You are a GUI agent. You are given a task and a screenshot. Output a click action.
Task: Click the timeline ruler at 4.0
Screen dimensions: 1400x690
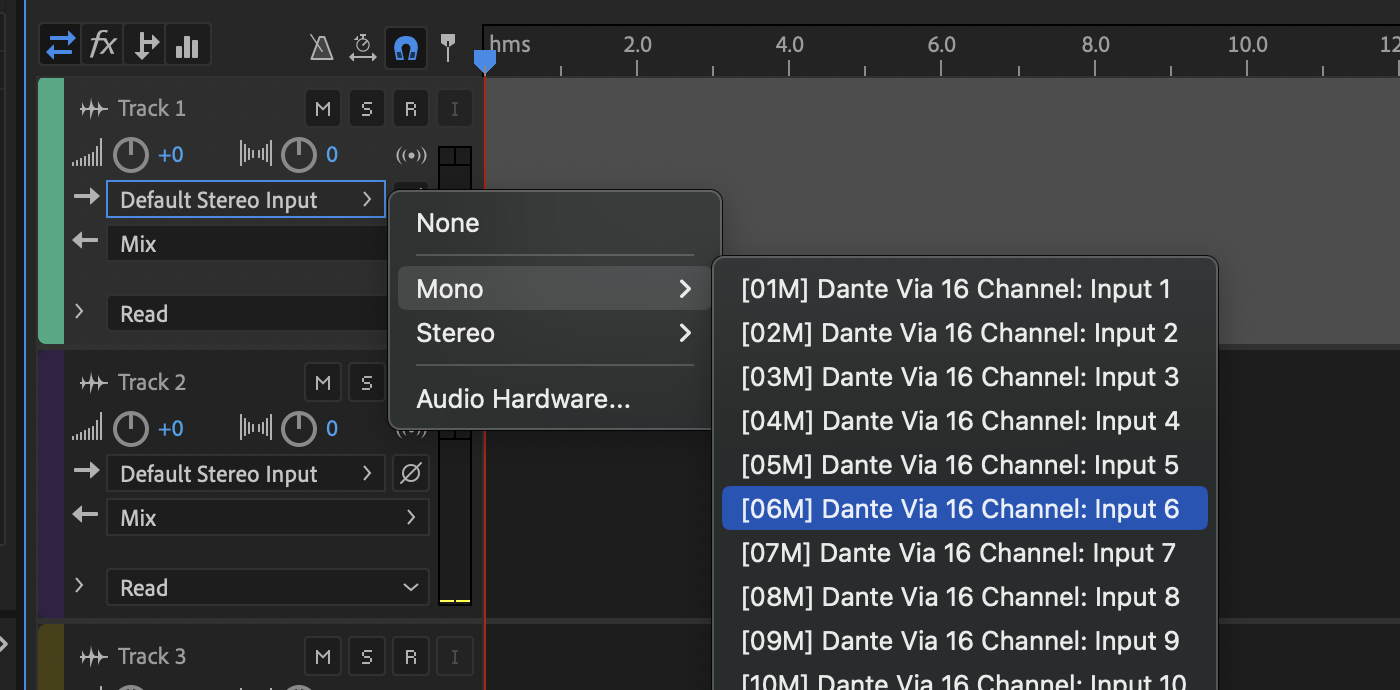point(790,45)
